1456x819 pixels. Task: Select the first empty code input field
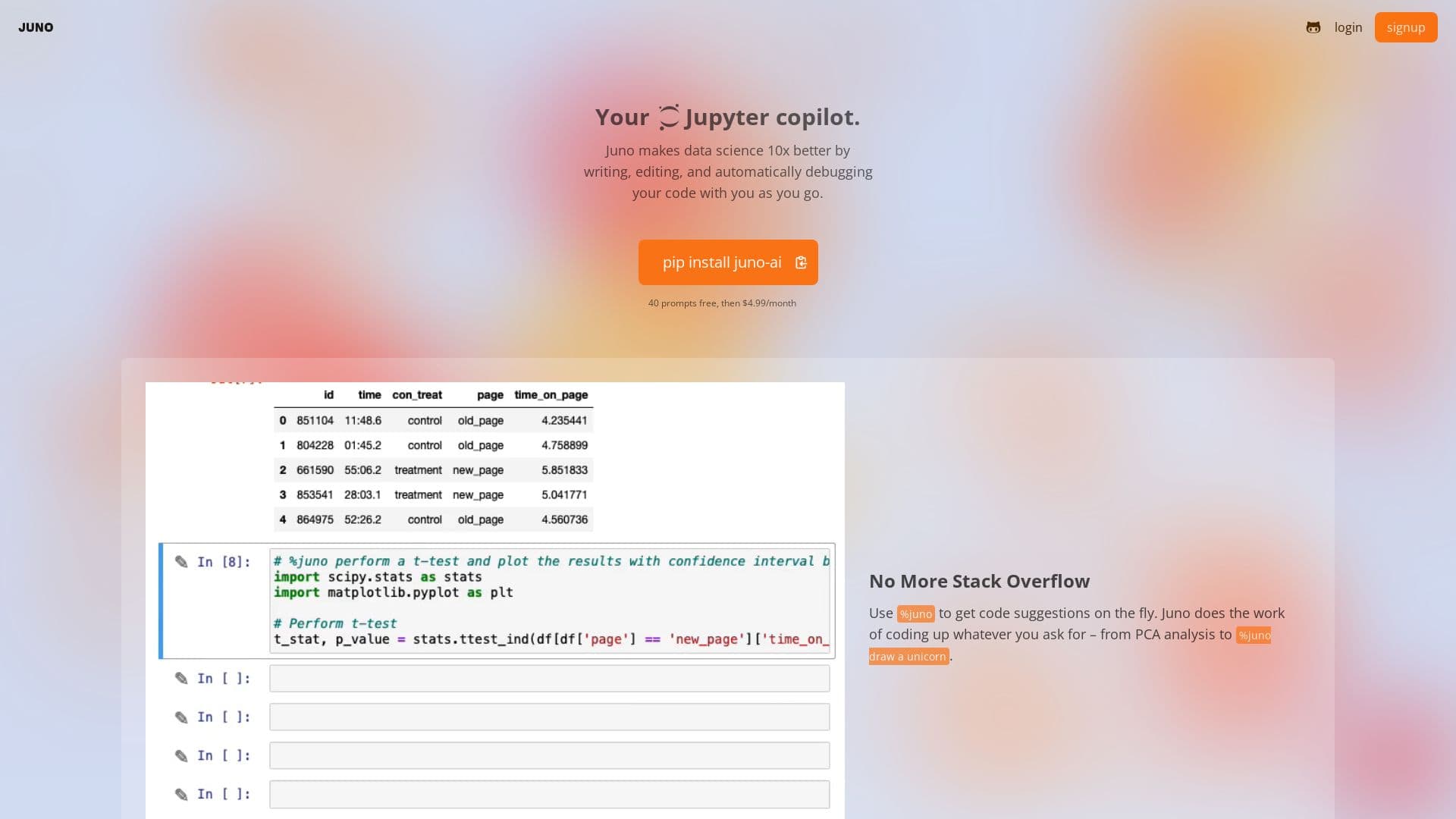coord(549,678)
